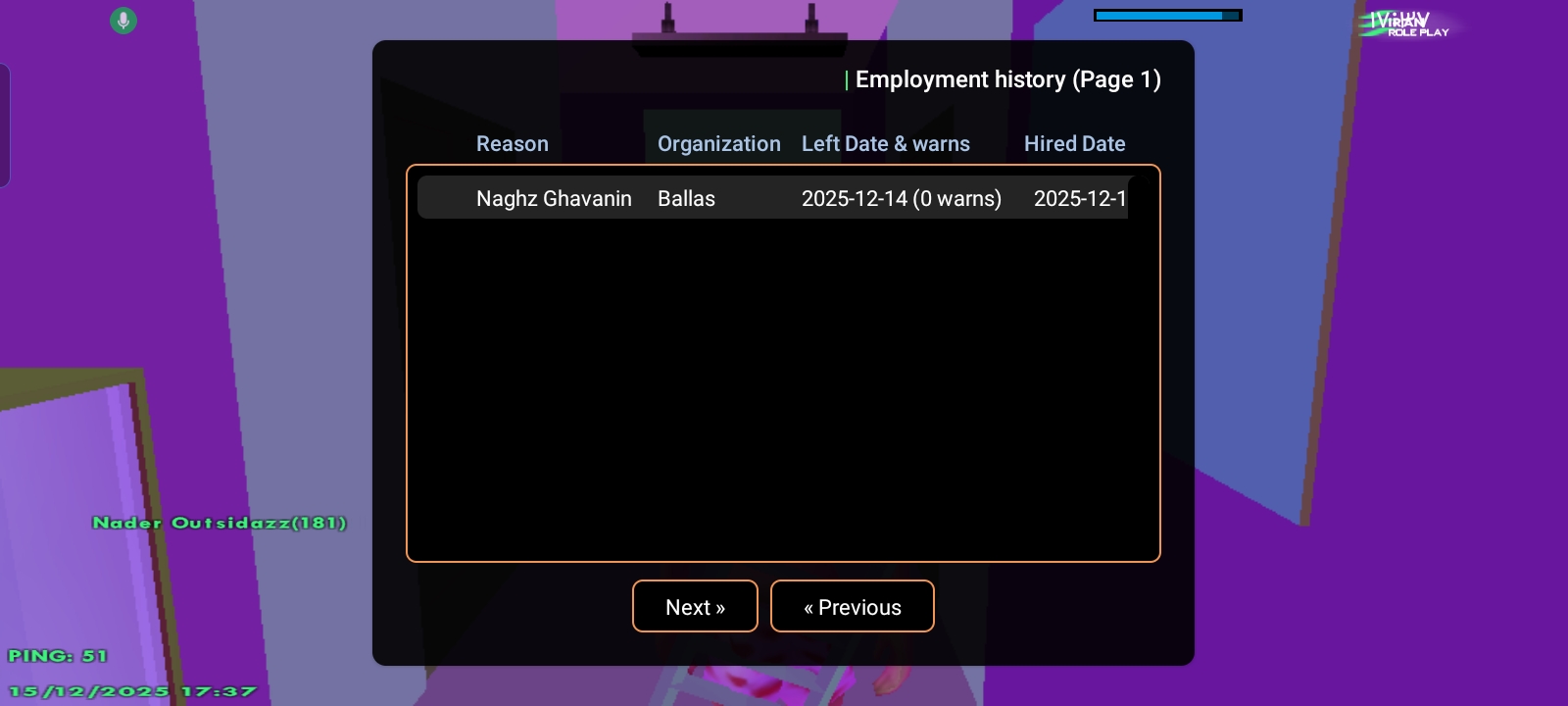
Task: Click the 2025-12-14 (0 warns) left date
Action: tap(901, 198)
